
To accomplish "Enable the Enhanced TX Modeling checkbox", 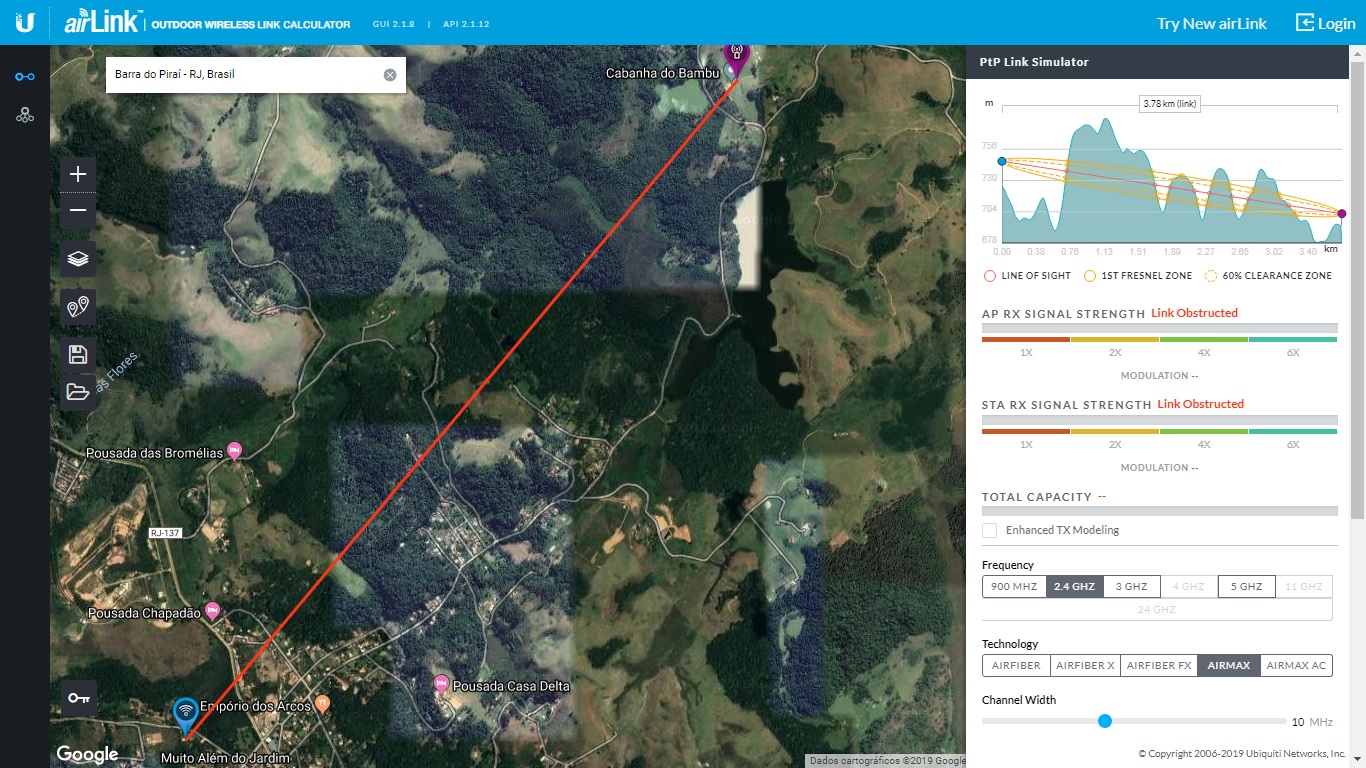I will pos(989,530).
